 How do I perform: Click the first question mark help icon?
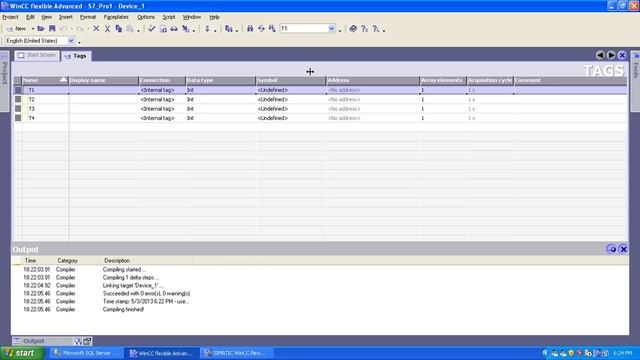coord(364,29)
